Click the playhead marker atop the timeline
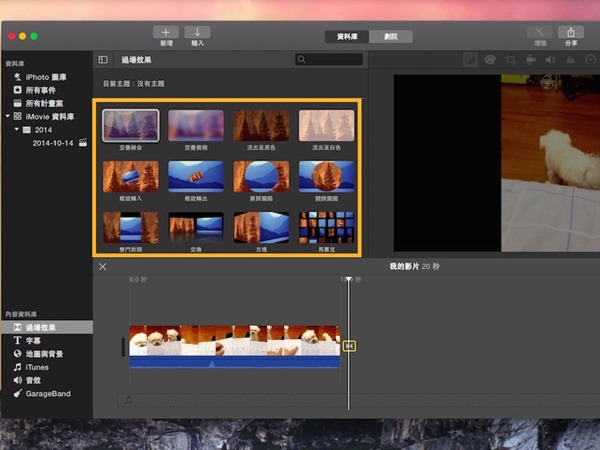Screen dimensions: 600x450 click(348, 279)
